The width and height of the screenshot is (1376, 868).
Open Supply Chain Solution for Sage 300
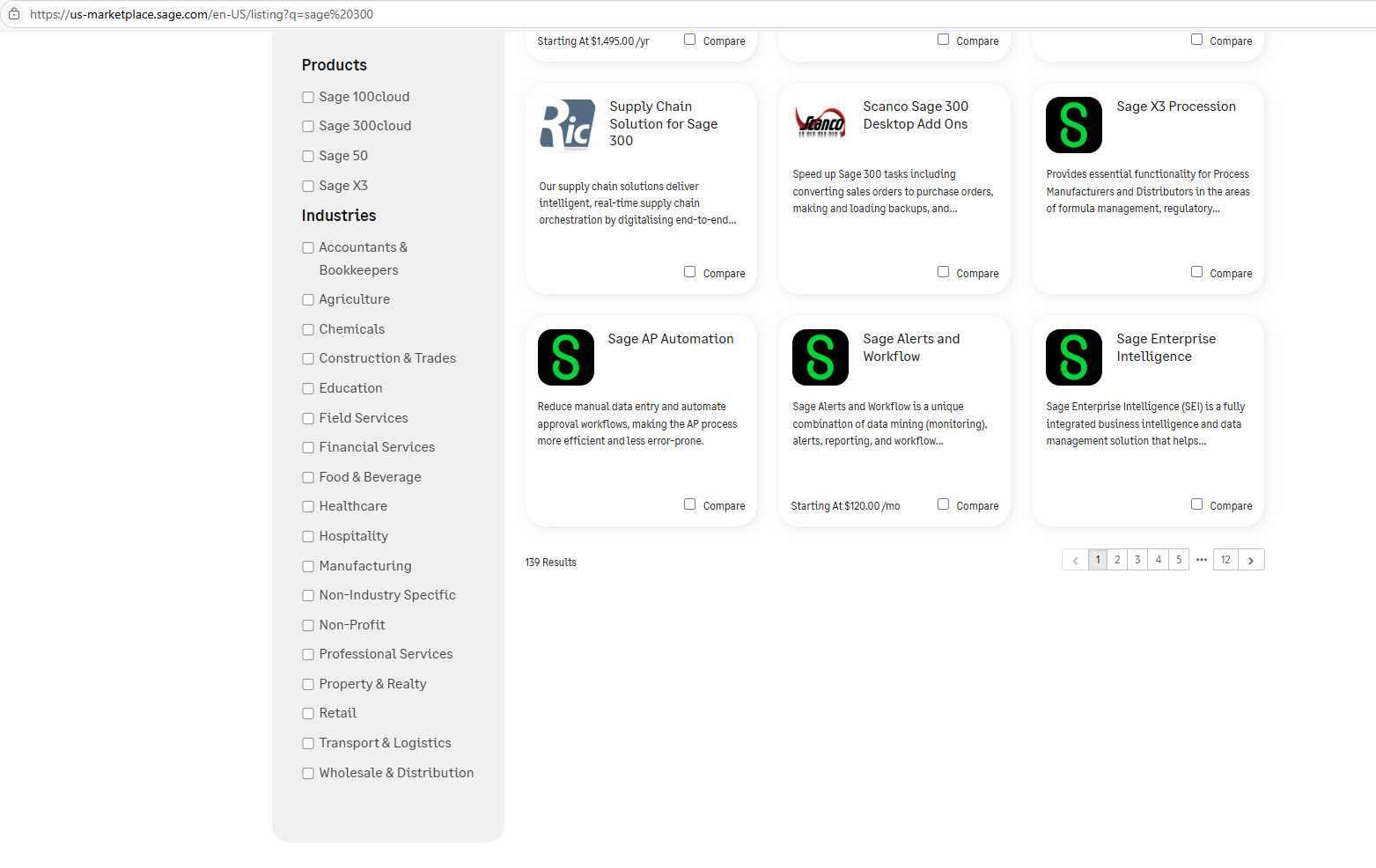[664, 124]
